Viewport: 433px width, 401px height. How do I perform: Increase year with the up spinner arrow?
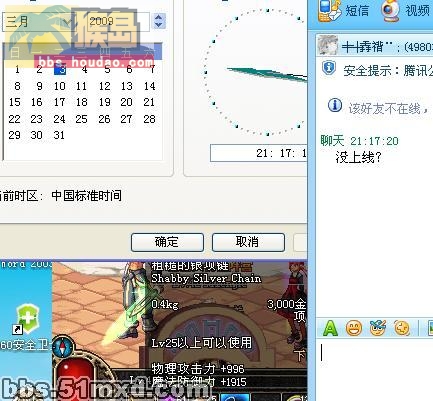(x=159, y=17)
